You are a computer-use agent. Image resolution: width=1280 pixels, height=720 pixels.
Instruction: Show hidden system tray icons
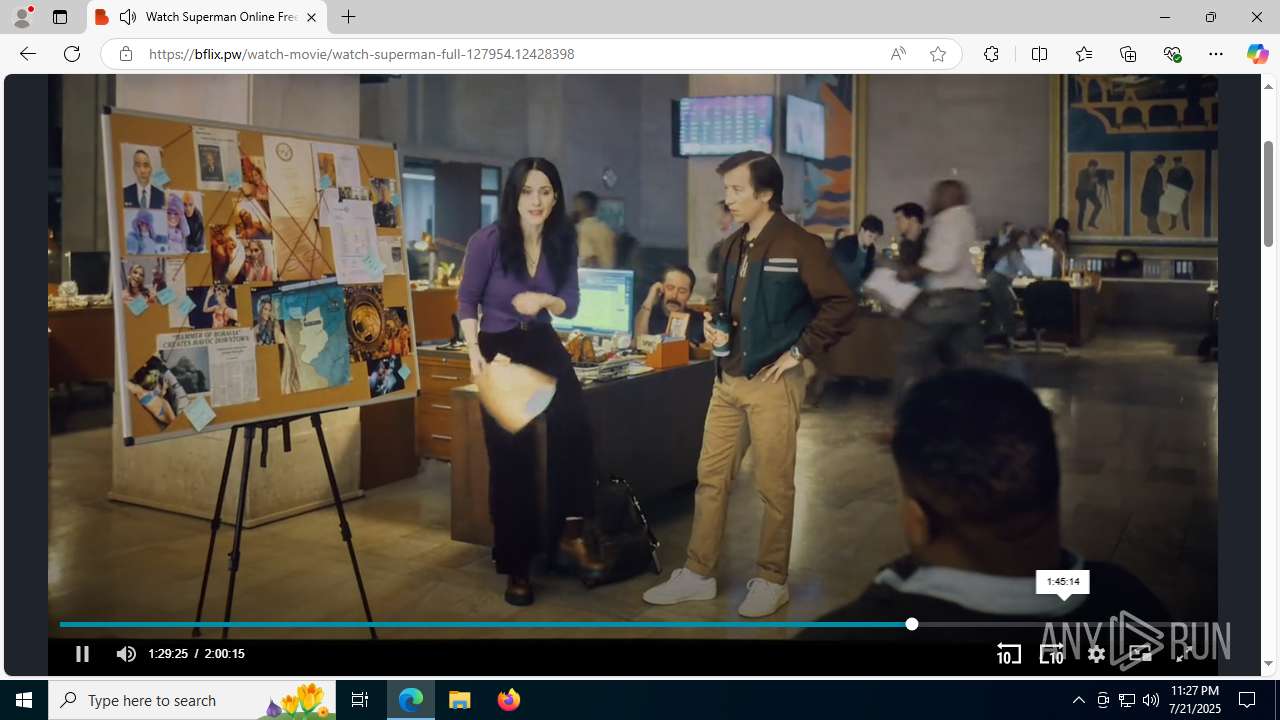tap(1078, 700)
